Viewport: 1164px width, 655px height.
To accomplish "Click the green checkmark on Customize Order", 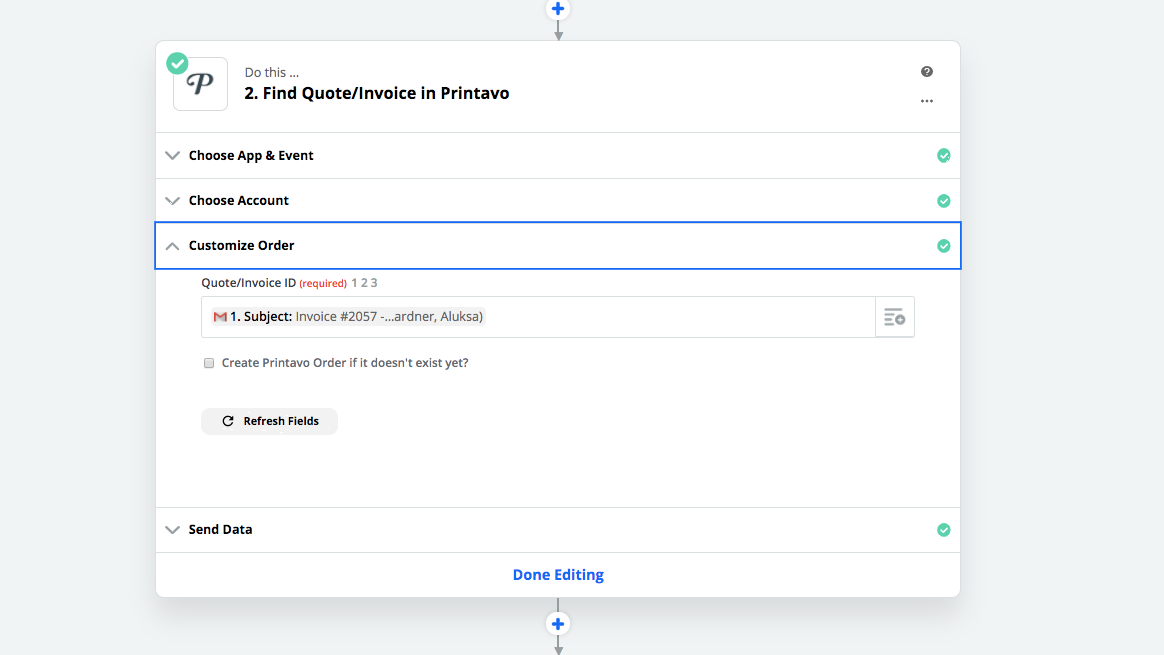I will pos(944,246).
